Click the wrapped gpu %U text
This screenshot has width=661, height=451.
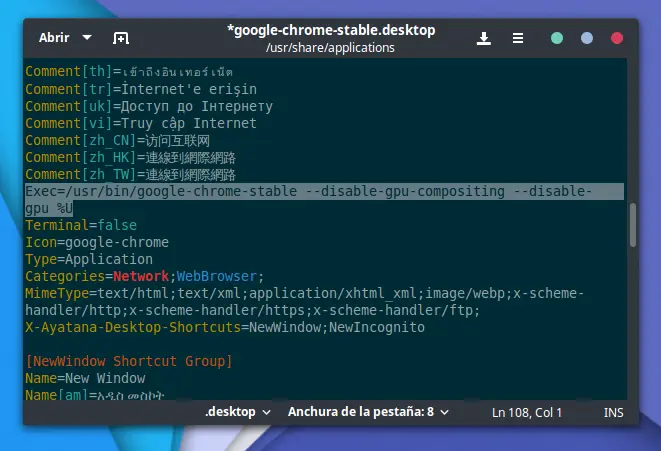pos(49,209)
